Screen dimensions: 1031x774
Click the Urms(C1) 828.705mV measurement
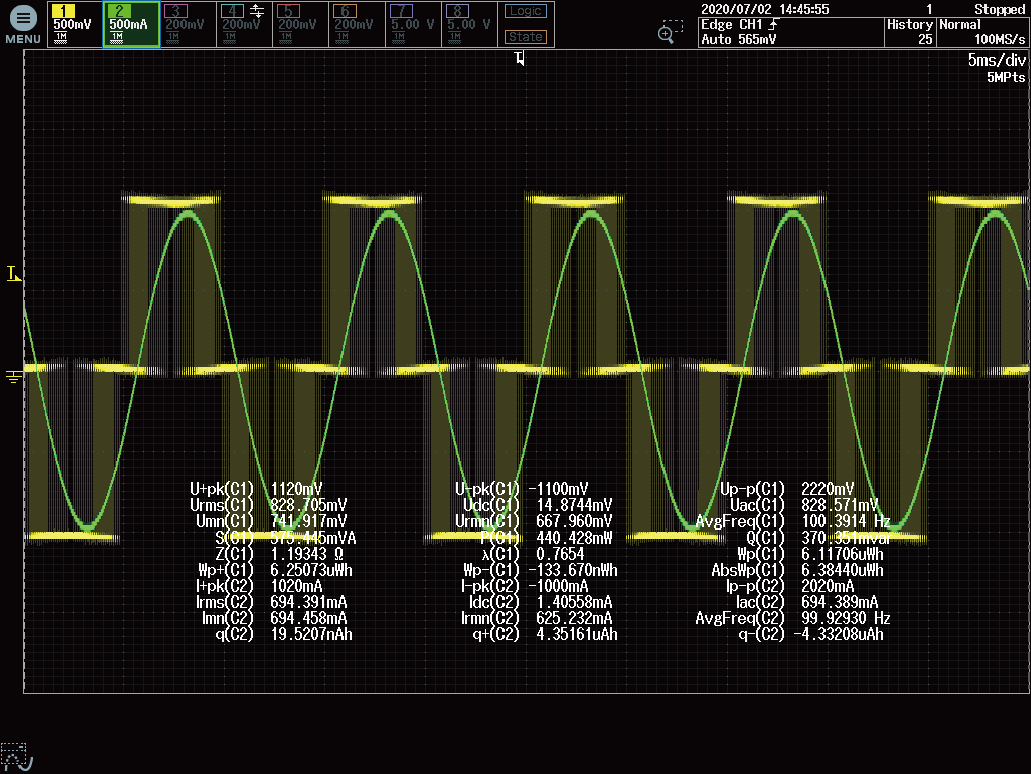(x=269, y=505)
